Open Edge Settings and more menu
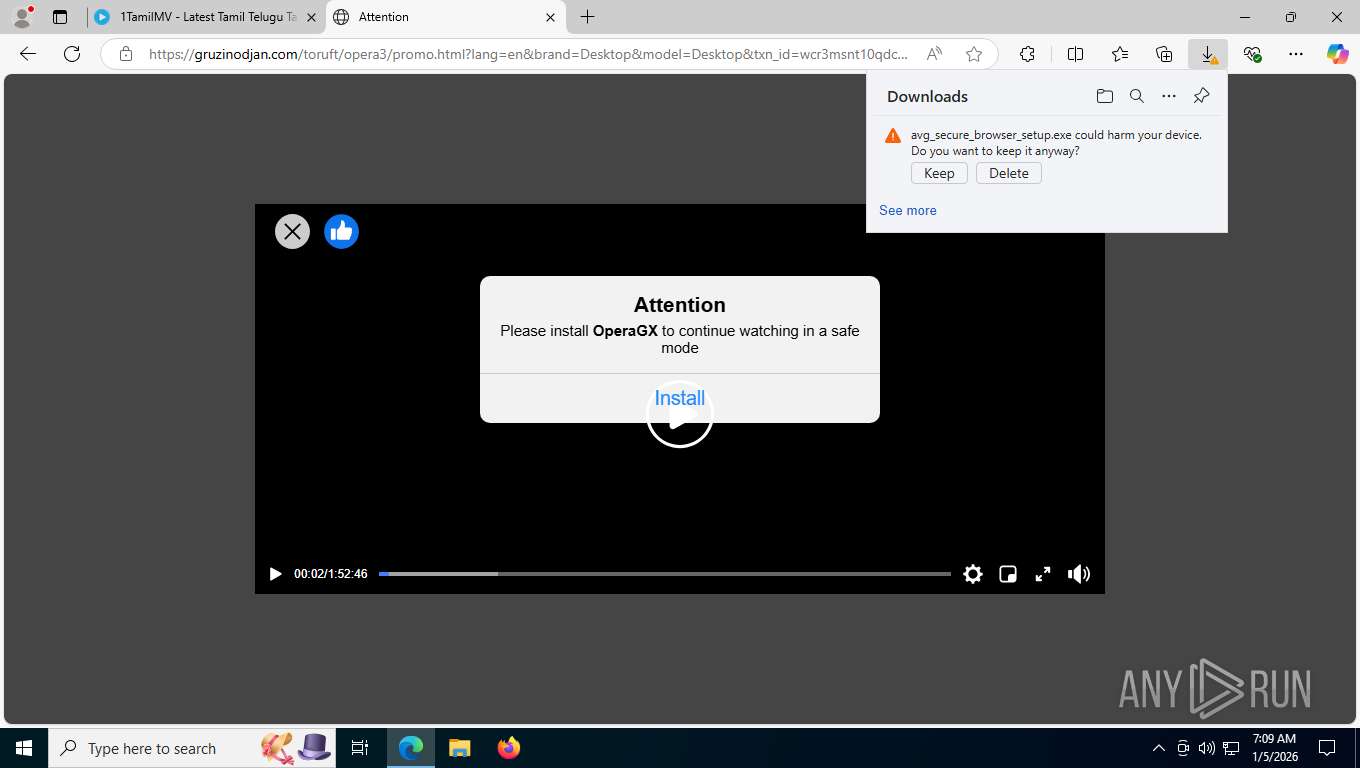This screenshot has width=1360, height=768. [1296, 54]
